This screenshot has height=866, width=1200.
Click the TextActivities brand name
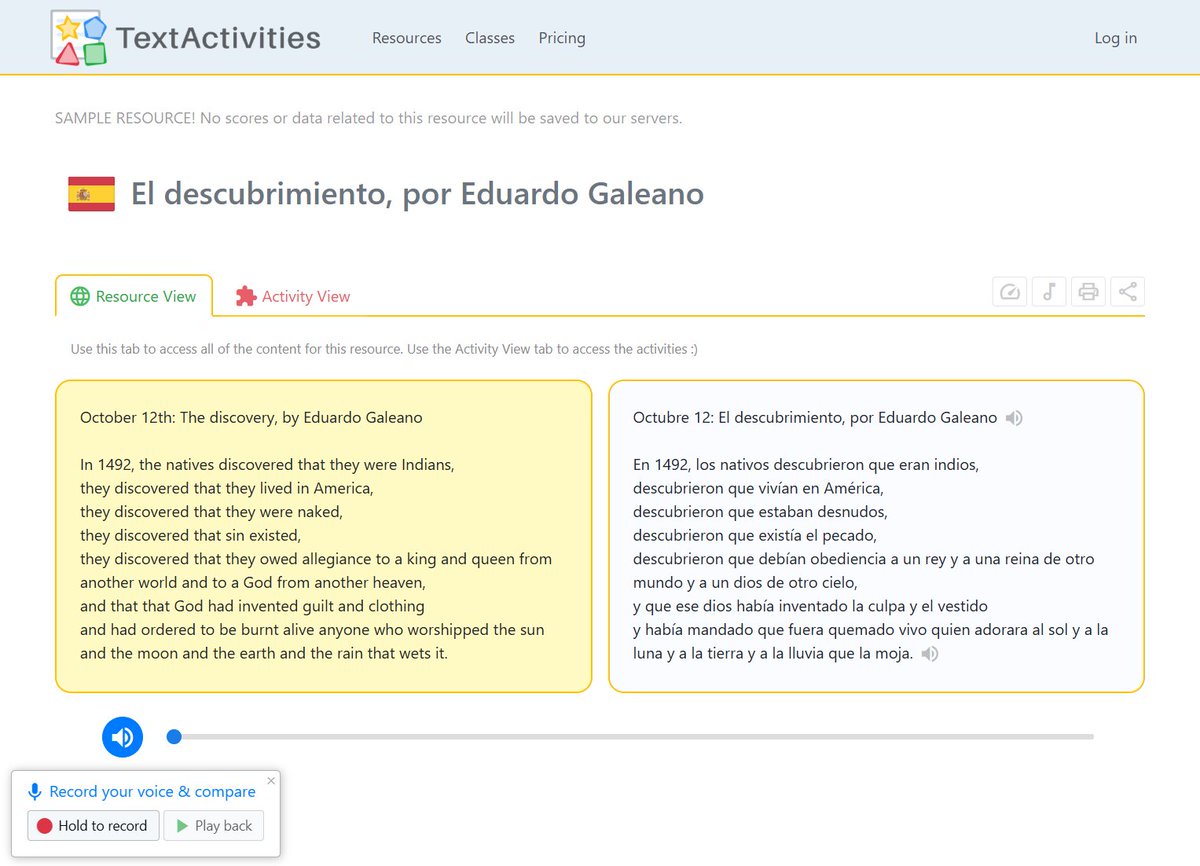[219, 38]
